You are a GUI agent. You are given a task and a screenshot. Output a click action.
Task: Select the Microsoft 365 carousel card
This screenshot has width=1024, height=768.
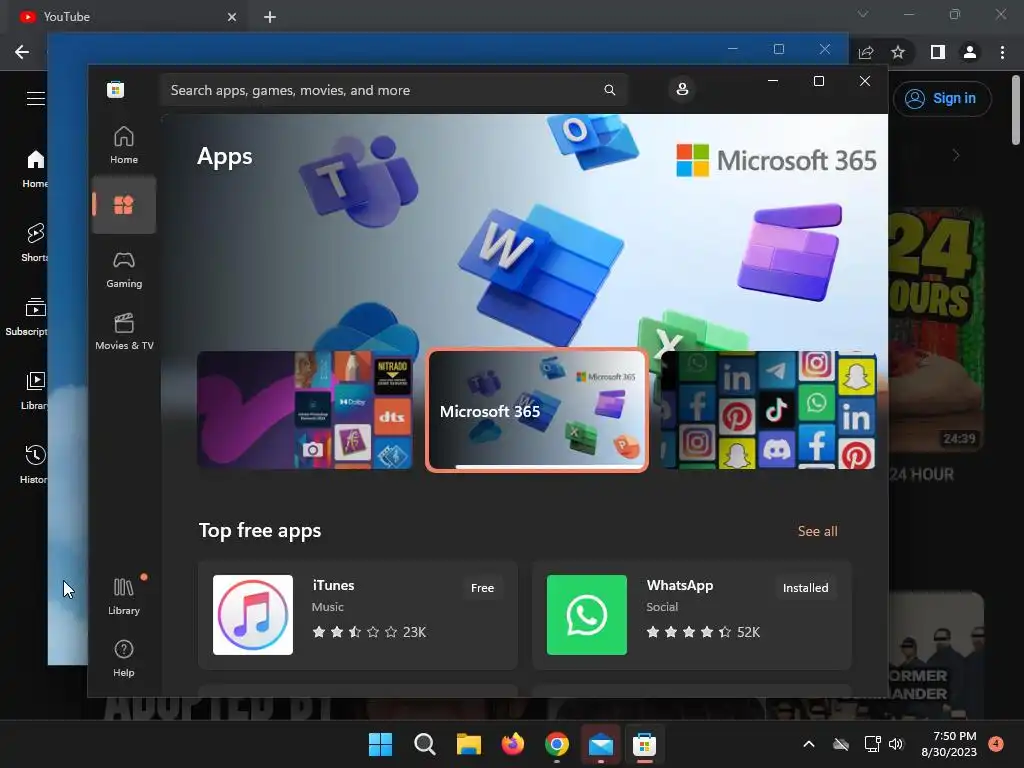[x=537, y=410]
